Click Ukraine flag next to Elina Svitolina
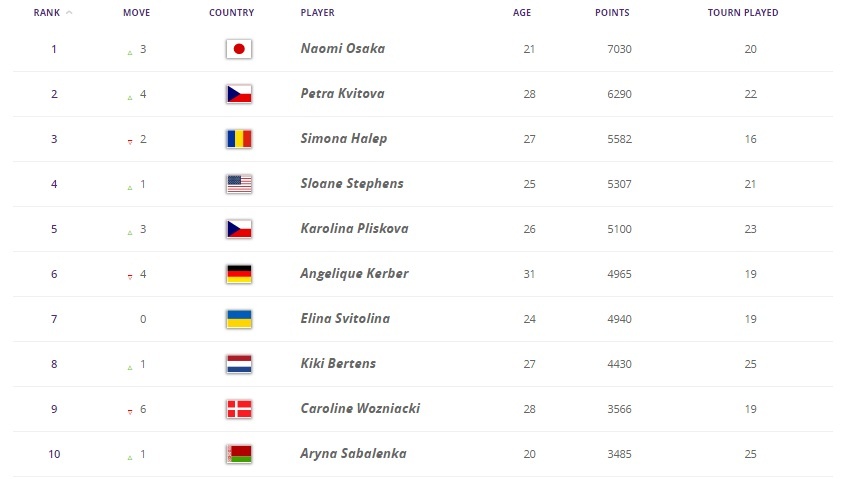Image resolution: width=845 pixels, height=479 pixels. coord(239,319)
